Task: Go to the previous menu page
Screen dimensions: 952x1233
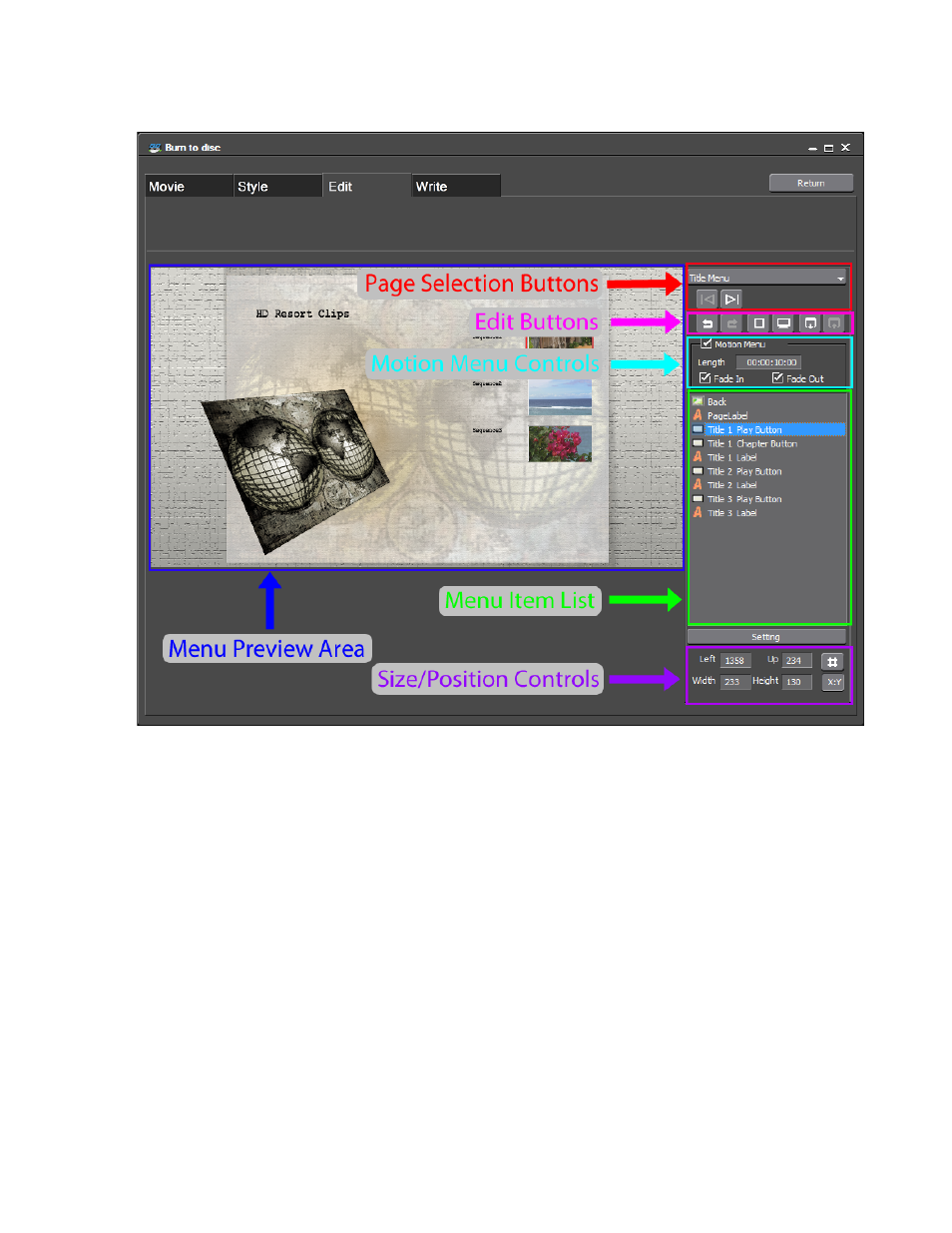Action: 707,299
